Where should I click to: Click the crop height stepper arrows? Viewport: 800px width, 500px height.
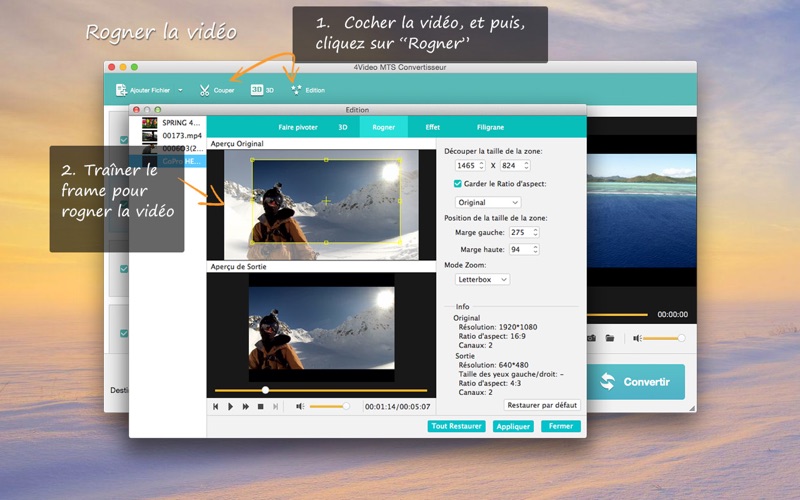(527, 165)
